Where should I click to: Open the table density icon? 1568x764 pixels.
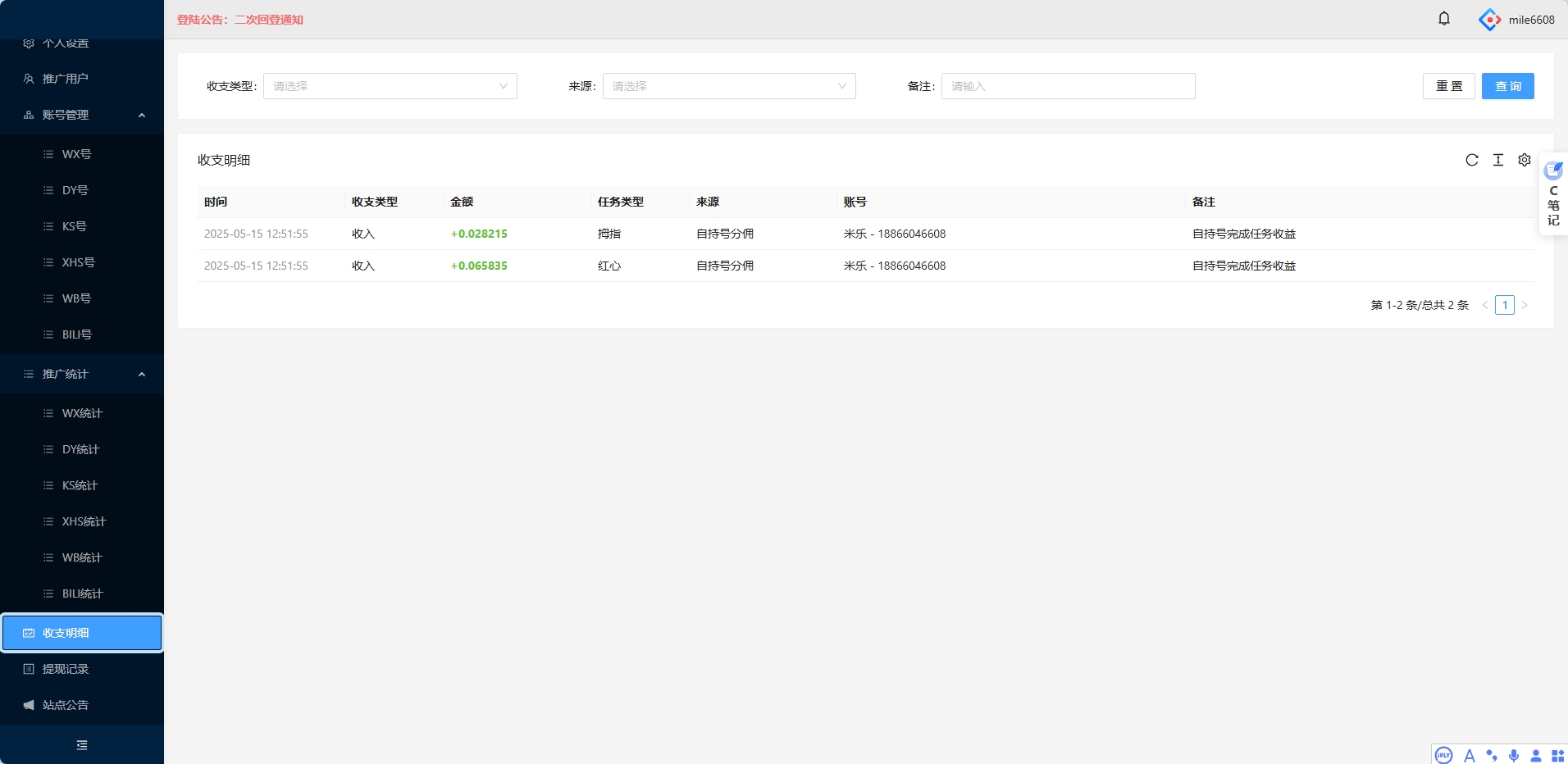coord(1498,160)
